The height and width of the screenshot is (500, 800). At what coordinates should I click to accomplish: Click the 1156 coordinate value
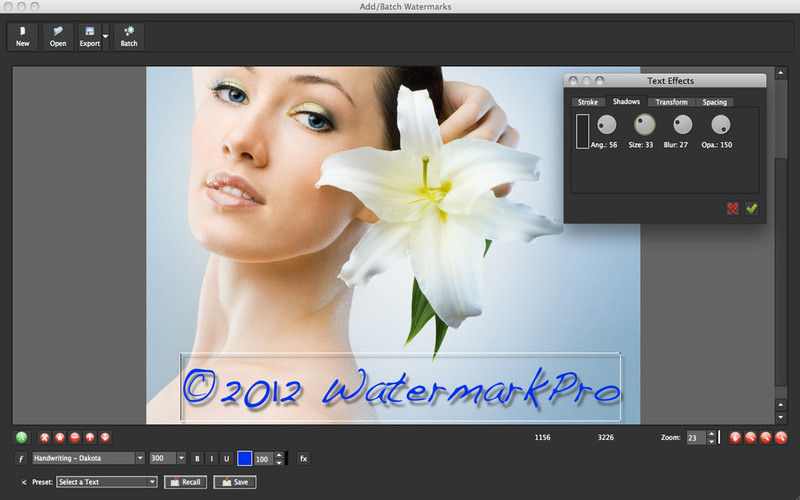point(542,437)
